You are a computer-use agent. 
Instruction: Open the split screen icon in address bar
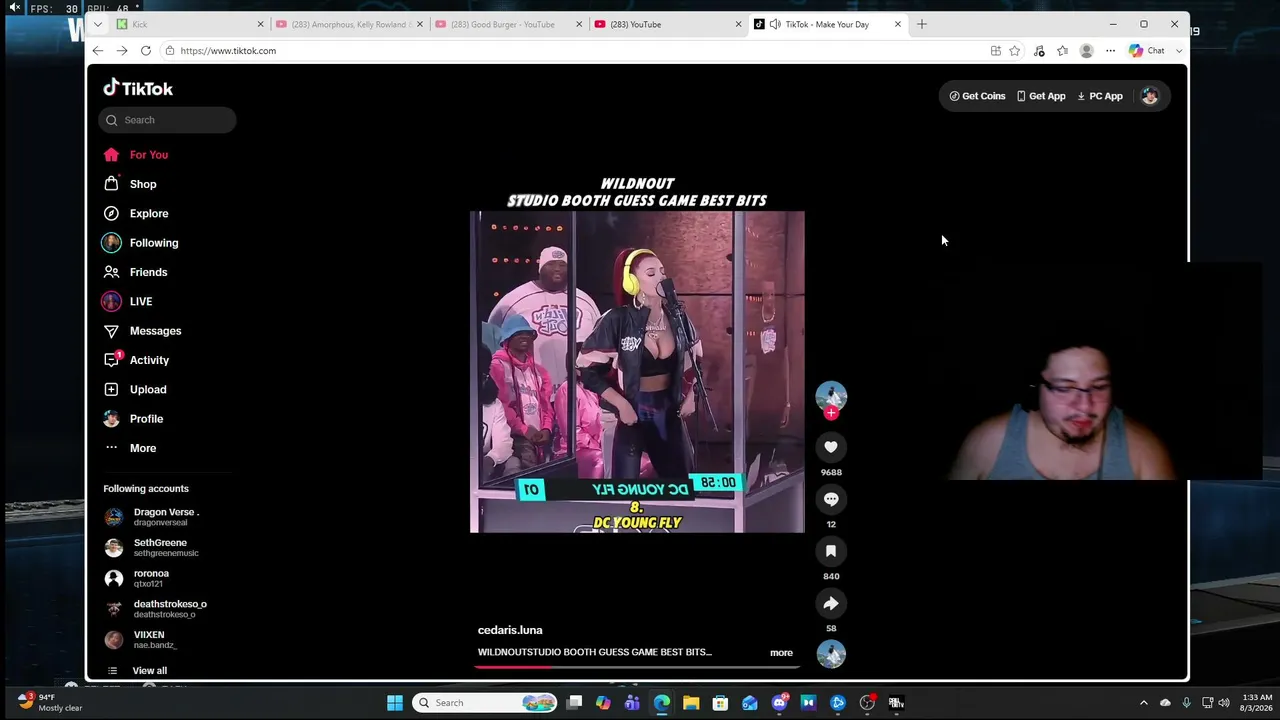996,51
